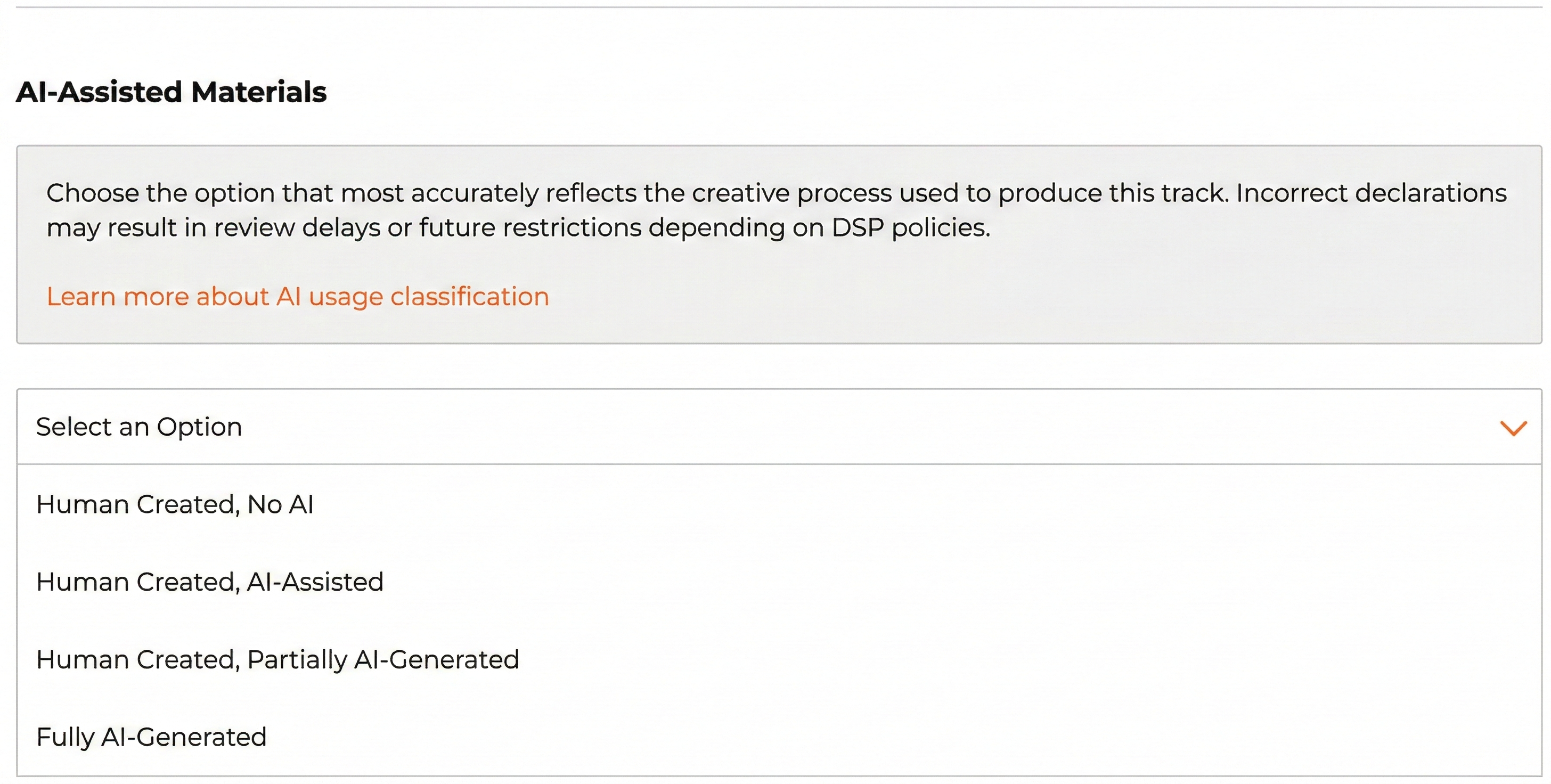Click the first option in the dropdown list

176,504
